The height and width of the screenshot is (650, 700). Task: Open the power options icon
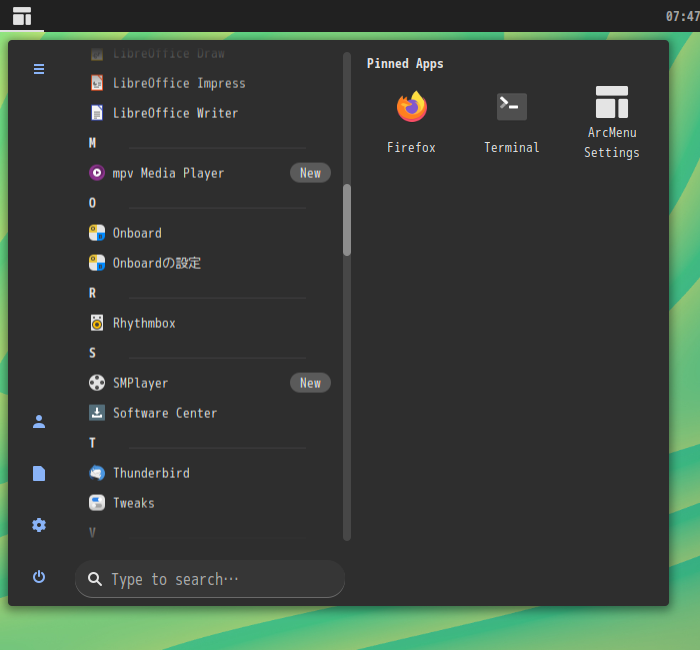coord(39,577)
